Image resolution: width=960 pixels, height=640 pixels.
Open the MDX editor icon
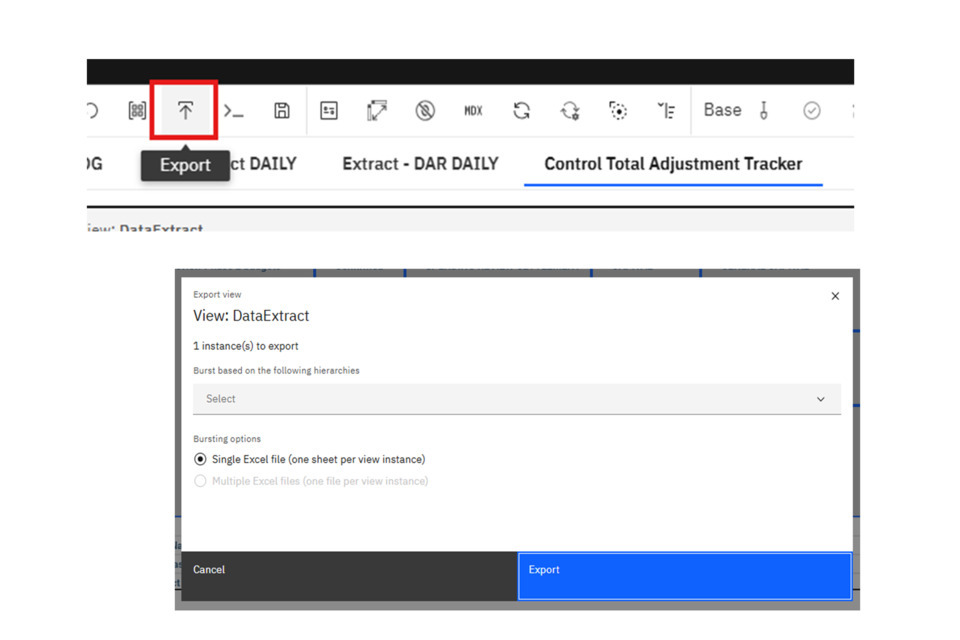[x=473, y=111]
